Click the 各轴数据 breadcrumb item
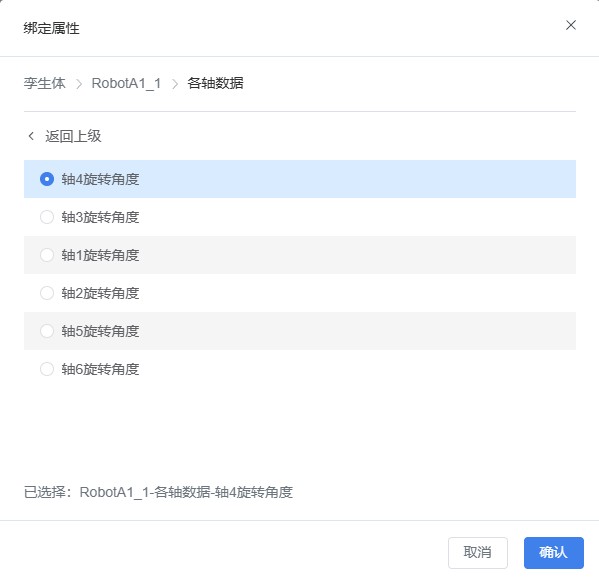This screenshot has width=599, height=581. (215, 83)
